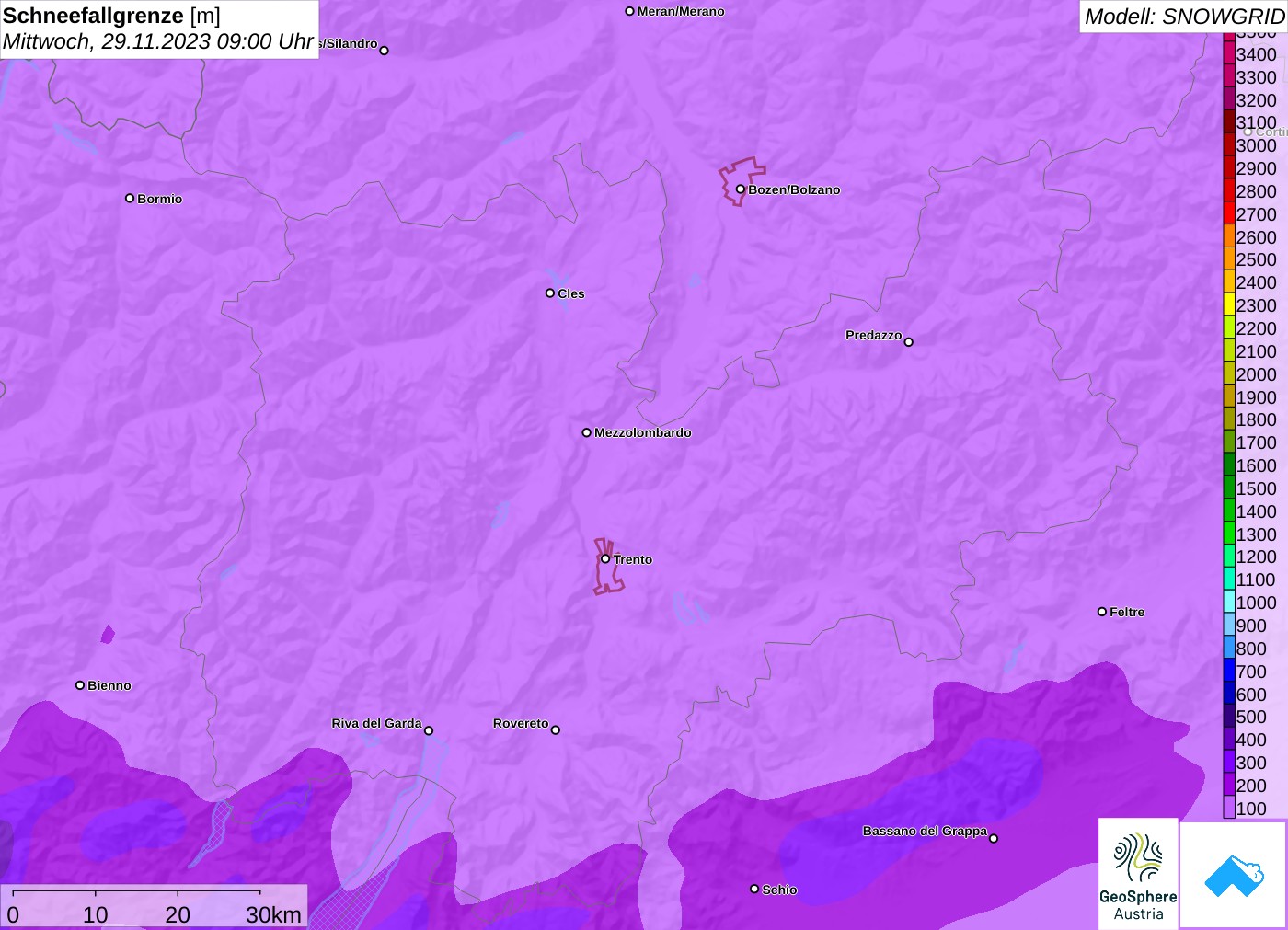Click the Trento city marker
1288x930 pixels.
coord(605,558)
